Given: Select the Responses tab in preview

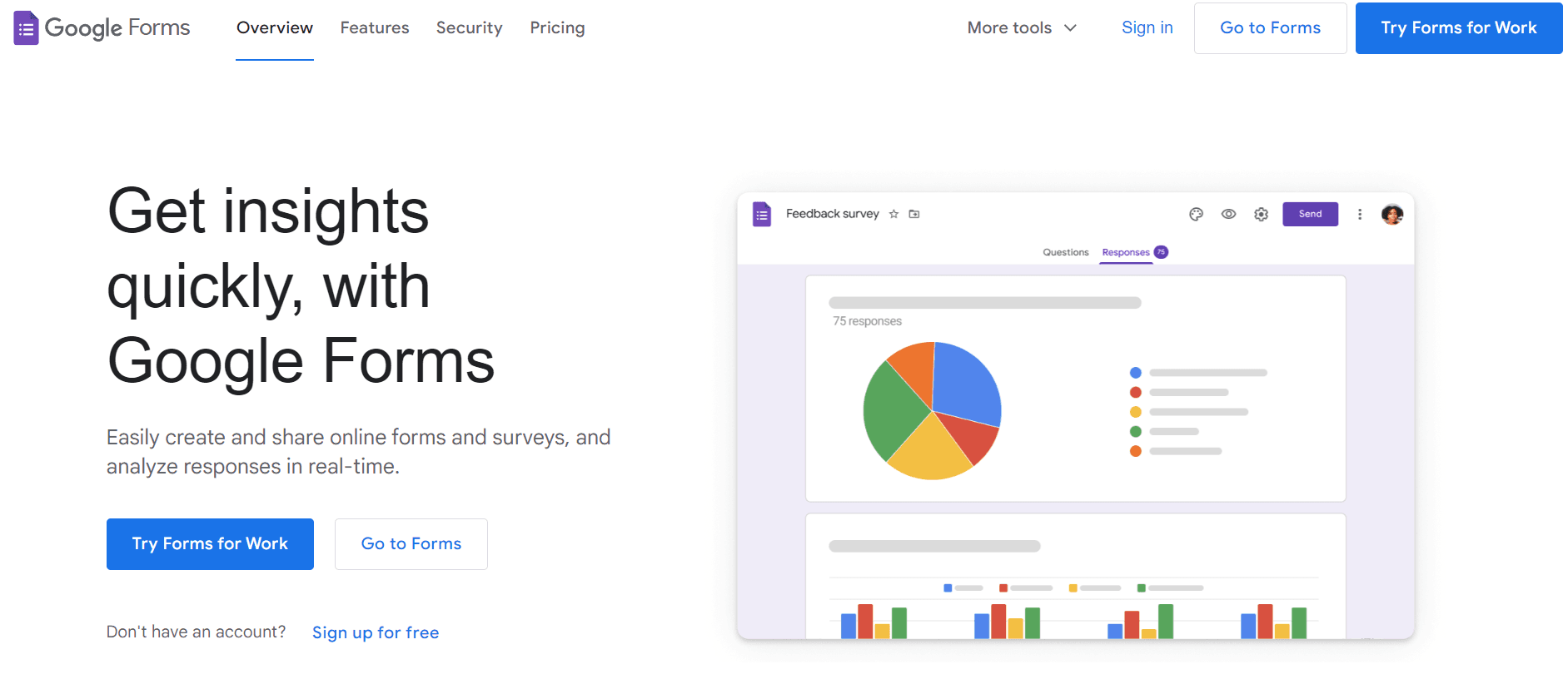Looking at the screenshot, I should 1125,252.
